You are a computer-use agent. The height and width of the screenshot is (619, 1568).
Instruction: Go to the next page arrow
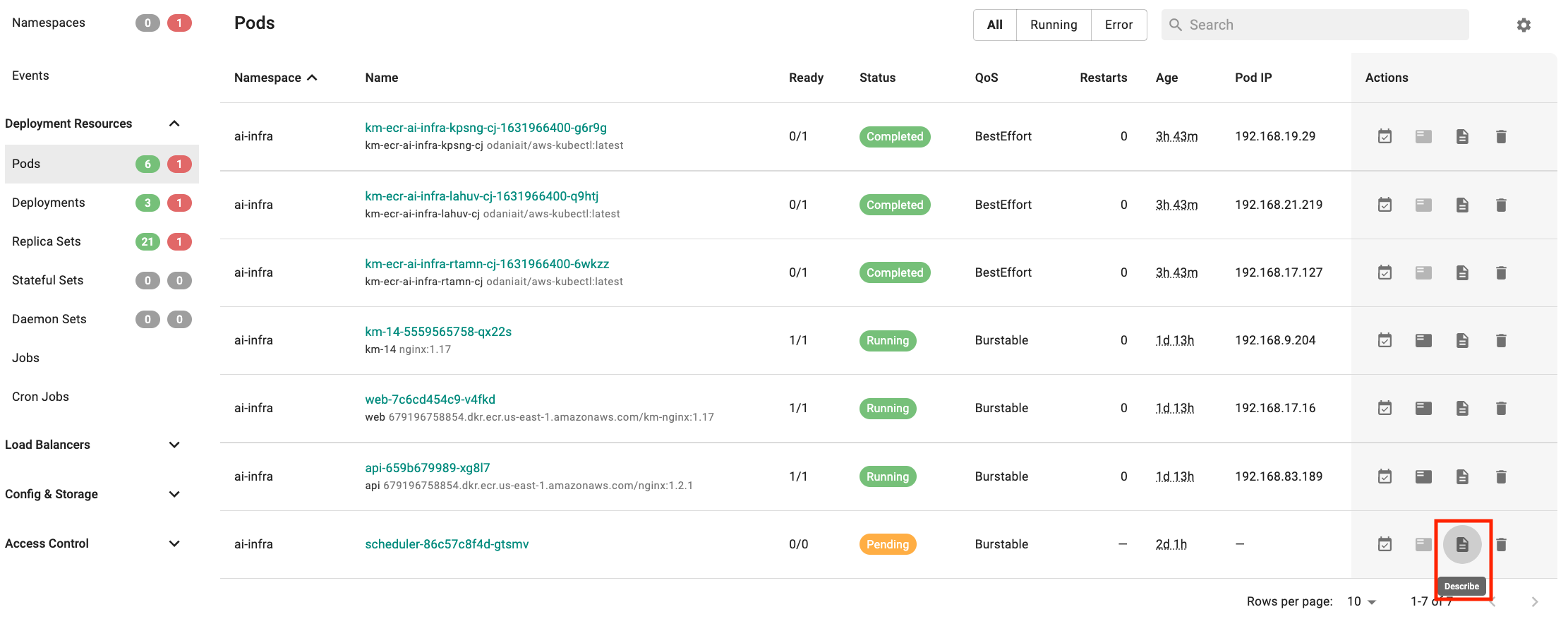[1534, 601]
